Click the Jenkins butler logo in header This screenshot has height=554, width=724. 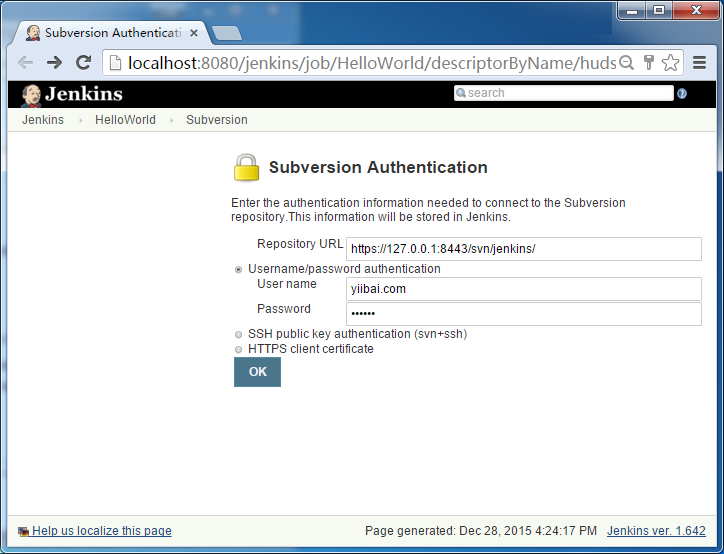click(x=31, y=96)
